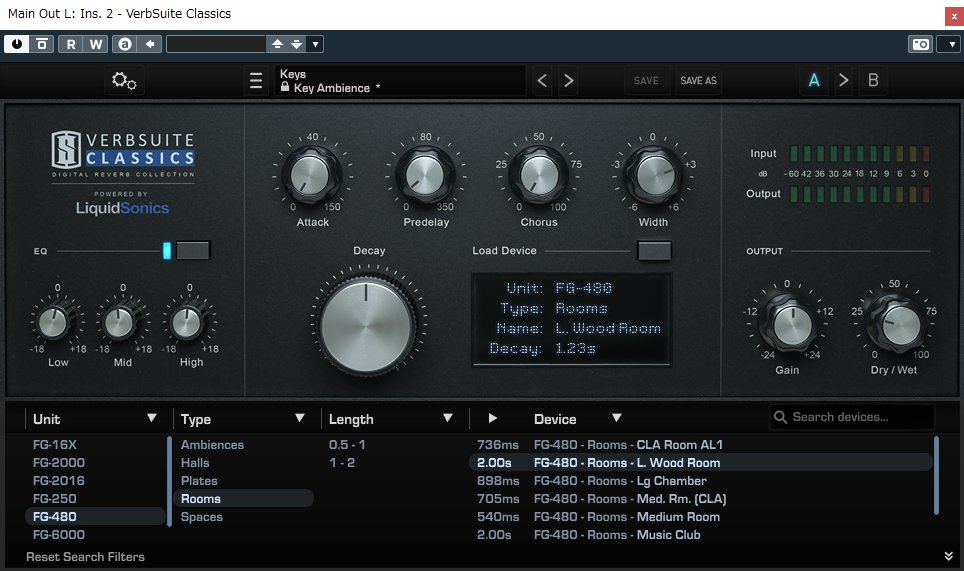
Task: Open the Type column dropdown arrow
Action: pyautogui.click(x=300, y=419)
